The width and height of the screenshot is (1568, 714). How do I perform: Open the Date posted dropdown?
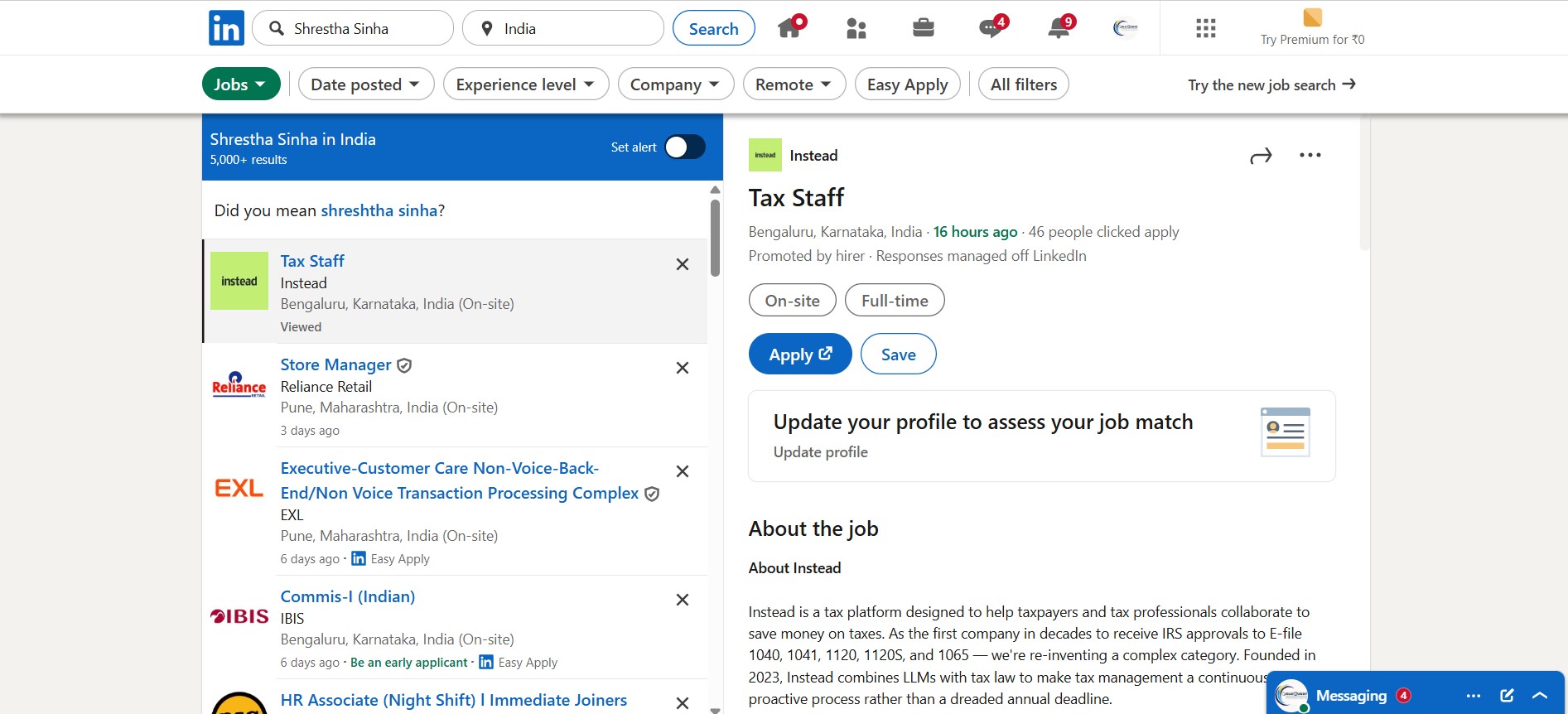click(366, 84)
